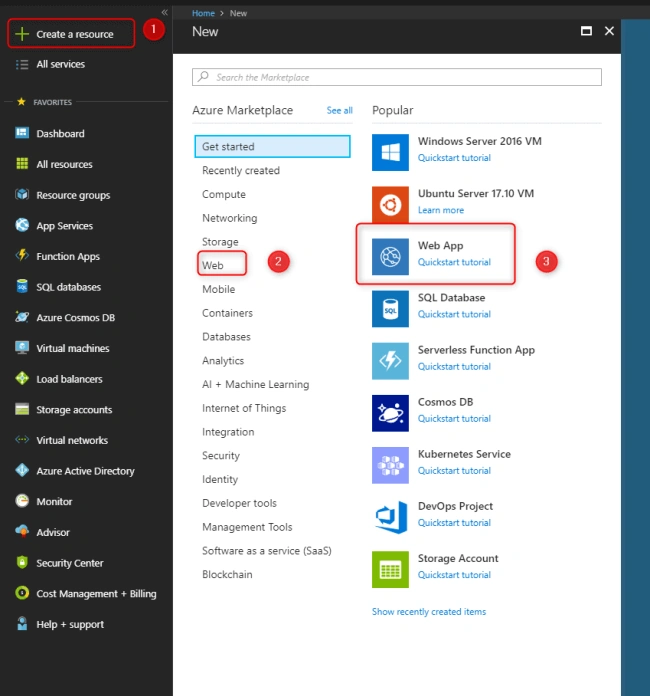The image size is (650, 696).
Task: Open DevOps Project Quickstart tutorial link
Action: [x=454, y=523]
